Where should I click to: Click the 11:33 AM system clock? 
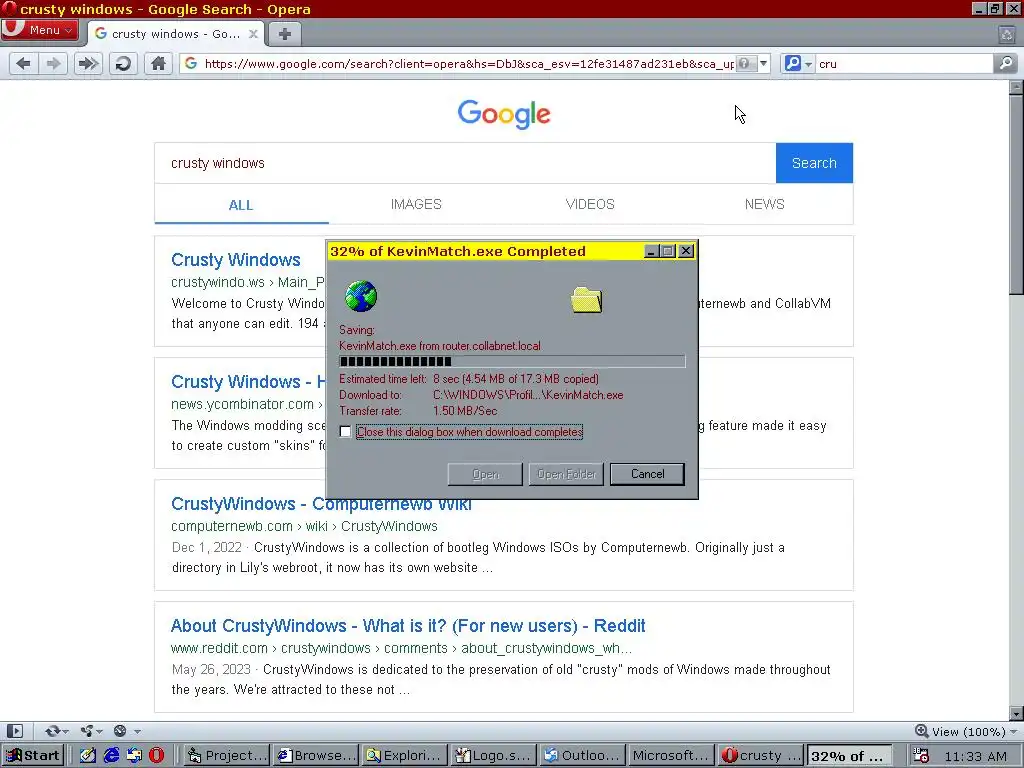pyautogui.click(x=975, y=756)
